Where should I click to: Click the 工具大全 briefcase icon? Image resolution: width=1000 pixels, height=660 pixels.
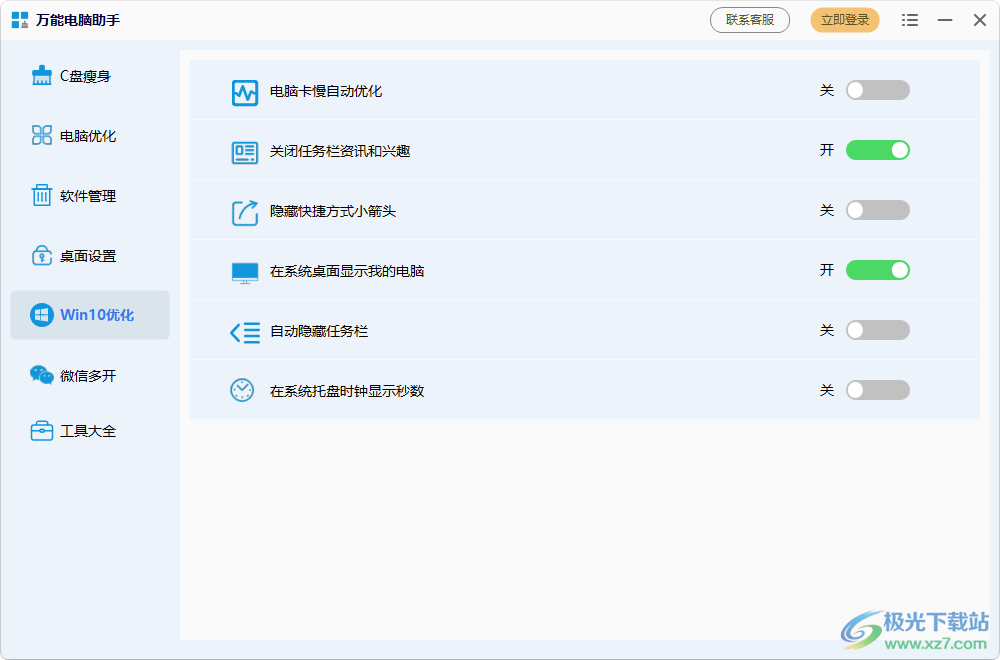pos(41,430)
